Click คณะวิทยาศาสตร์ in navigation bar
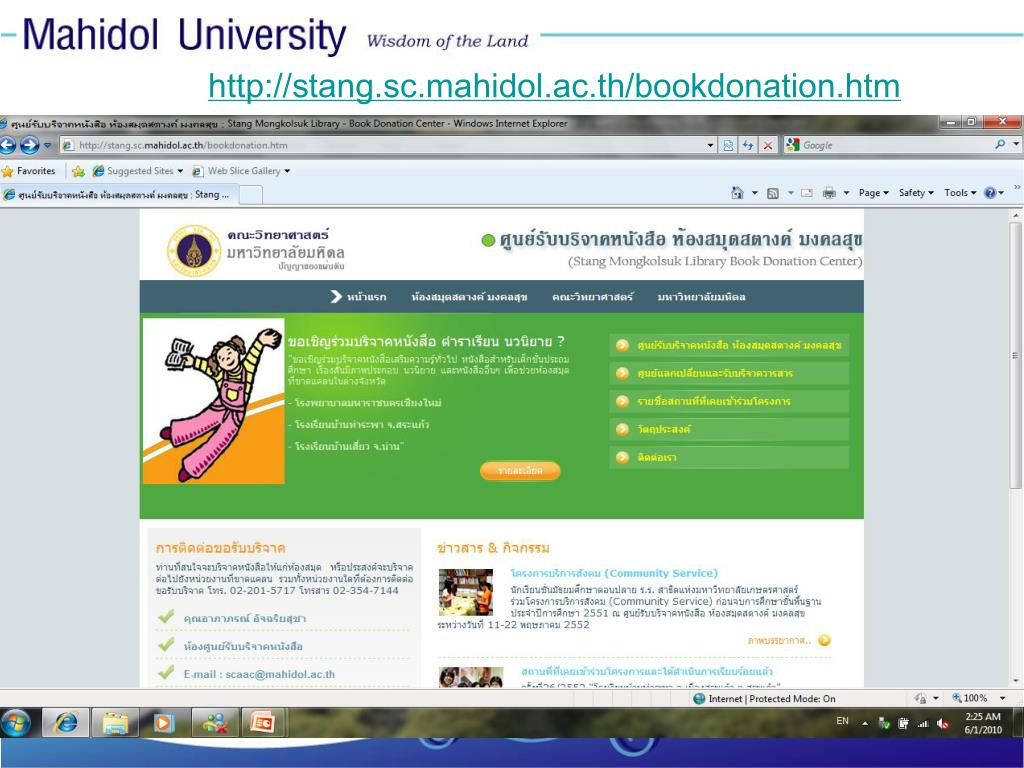1024x768 pixels. pyautogui.click(x=592, y=297)
